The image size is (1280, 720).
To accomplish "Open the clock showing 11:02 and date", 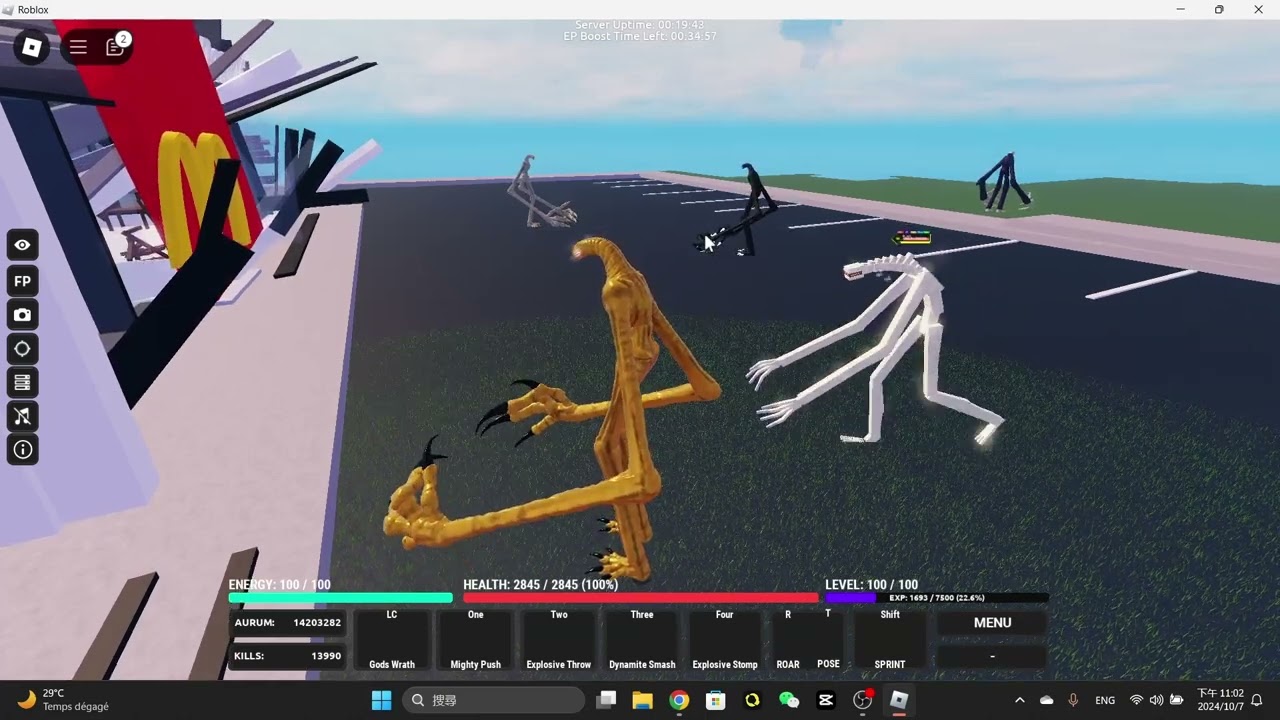I will tap(1220, 700).
